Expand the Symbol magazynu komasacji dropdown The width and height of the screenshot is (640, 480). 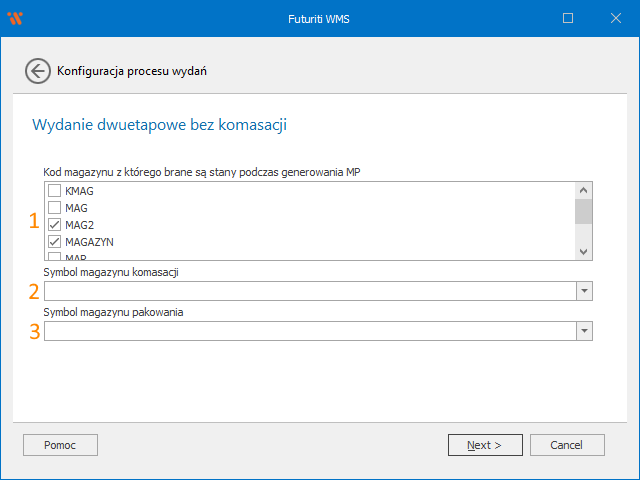[584, 291]
